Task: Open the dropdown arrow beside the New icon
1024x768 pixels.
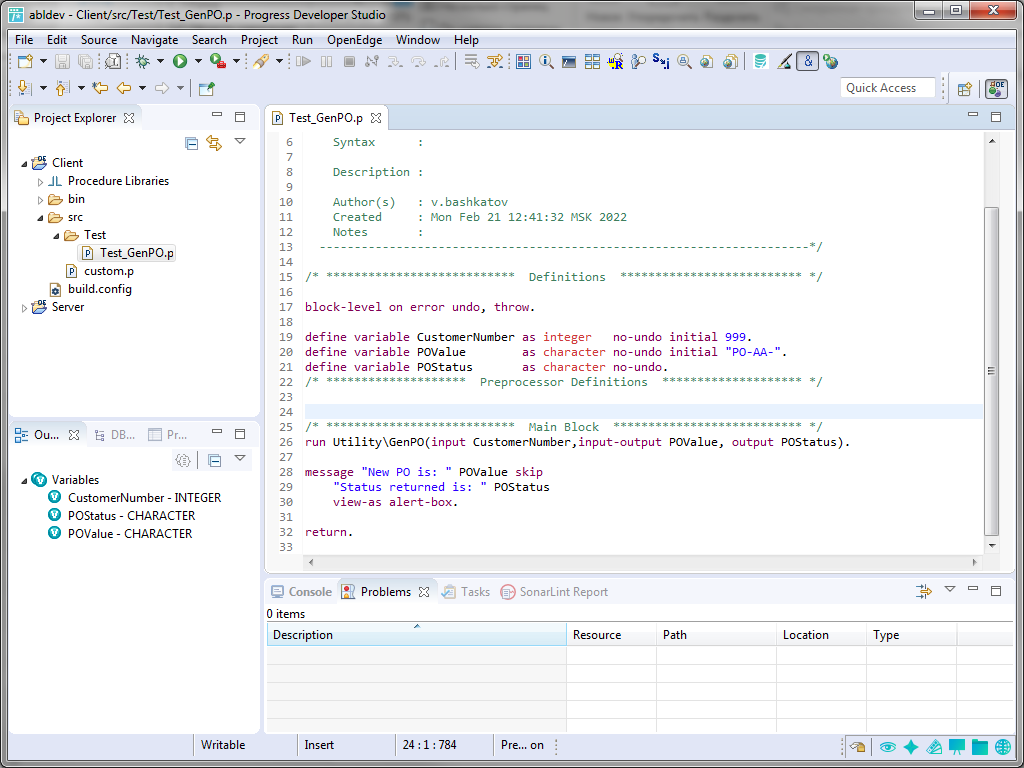Action: [x=43, y=62]
